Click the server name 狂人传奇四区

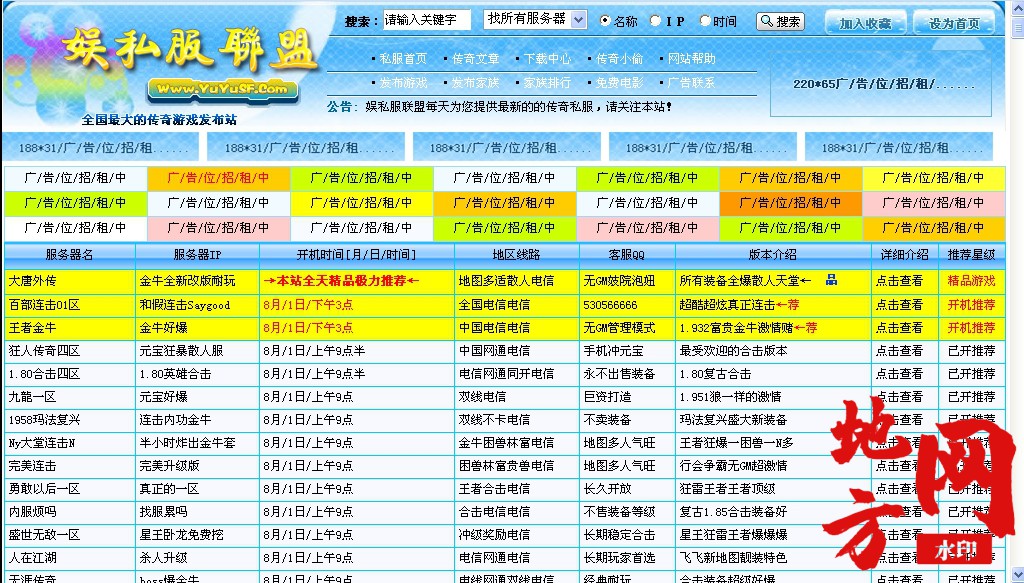point(44,351)
